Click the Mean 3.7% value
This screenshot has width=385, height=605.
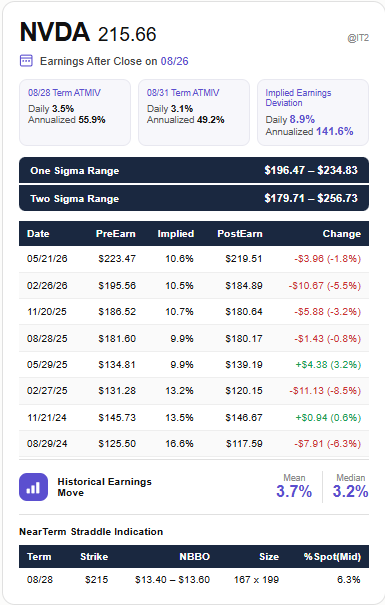point(294,491)
